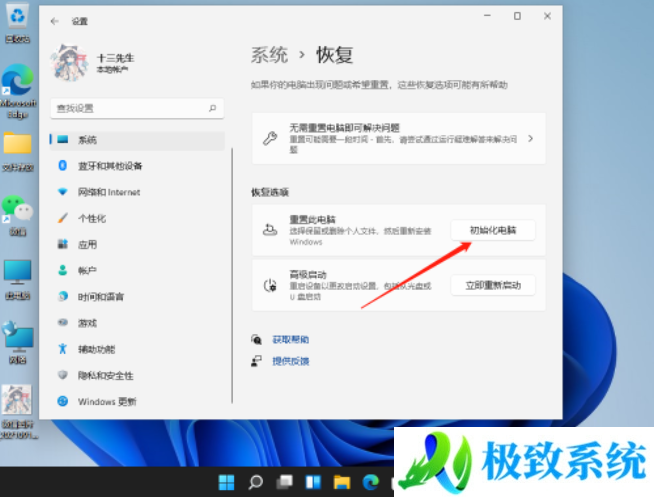Screen dimensions: 654x497
Task: Expand the troubleshoot card chevron arrow
Action: click(x=531, y=138)
